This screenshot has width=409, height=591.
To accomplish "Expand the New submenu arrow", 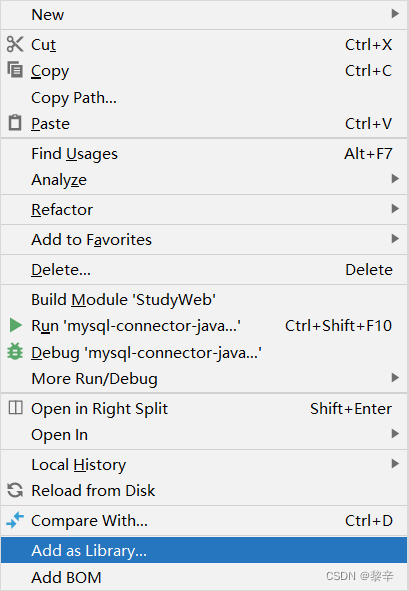I will click(x=395, y=14).
